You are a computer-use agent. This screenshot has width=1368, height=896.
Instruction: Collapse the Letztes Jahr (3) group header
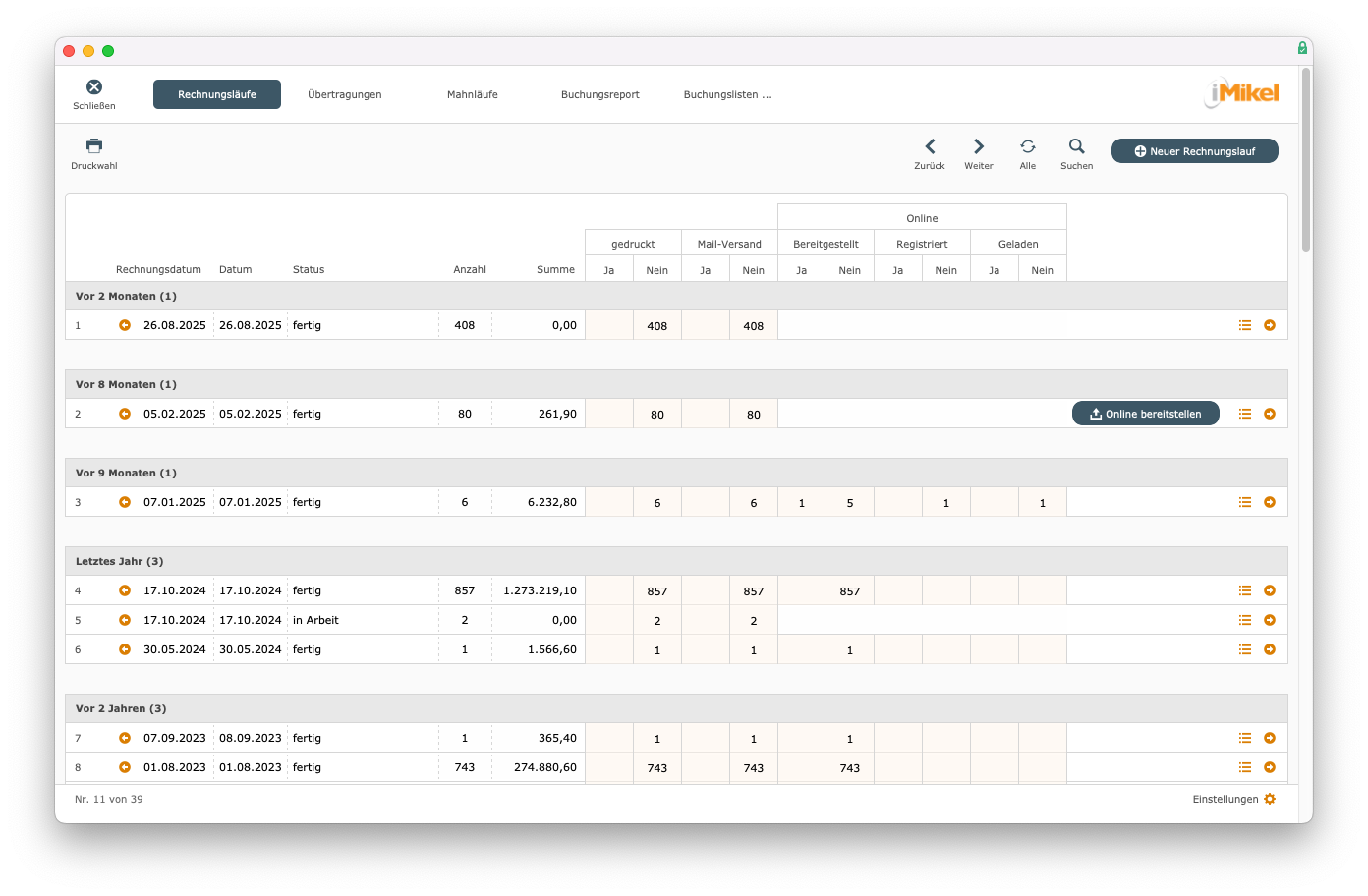pos(120,561)
